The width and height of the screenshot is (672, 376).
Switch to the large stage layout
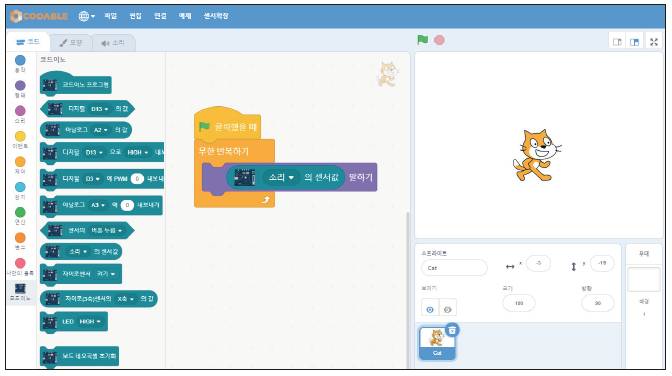pyautogui.click(x=634, y=42)
